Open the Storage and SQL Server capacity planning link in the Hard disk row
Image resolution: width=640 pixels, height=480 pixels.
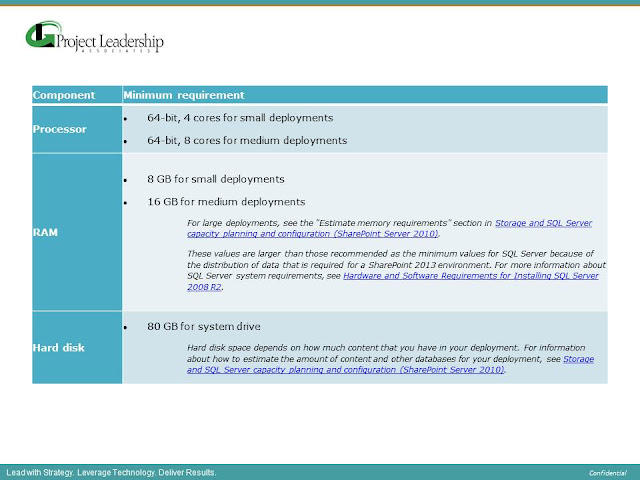(x=390, y=364)
